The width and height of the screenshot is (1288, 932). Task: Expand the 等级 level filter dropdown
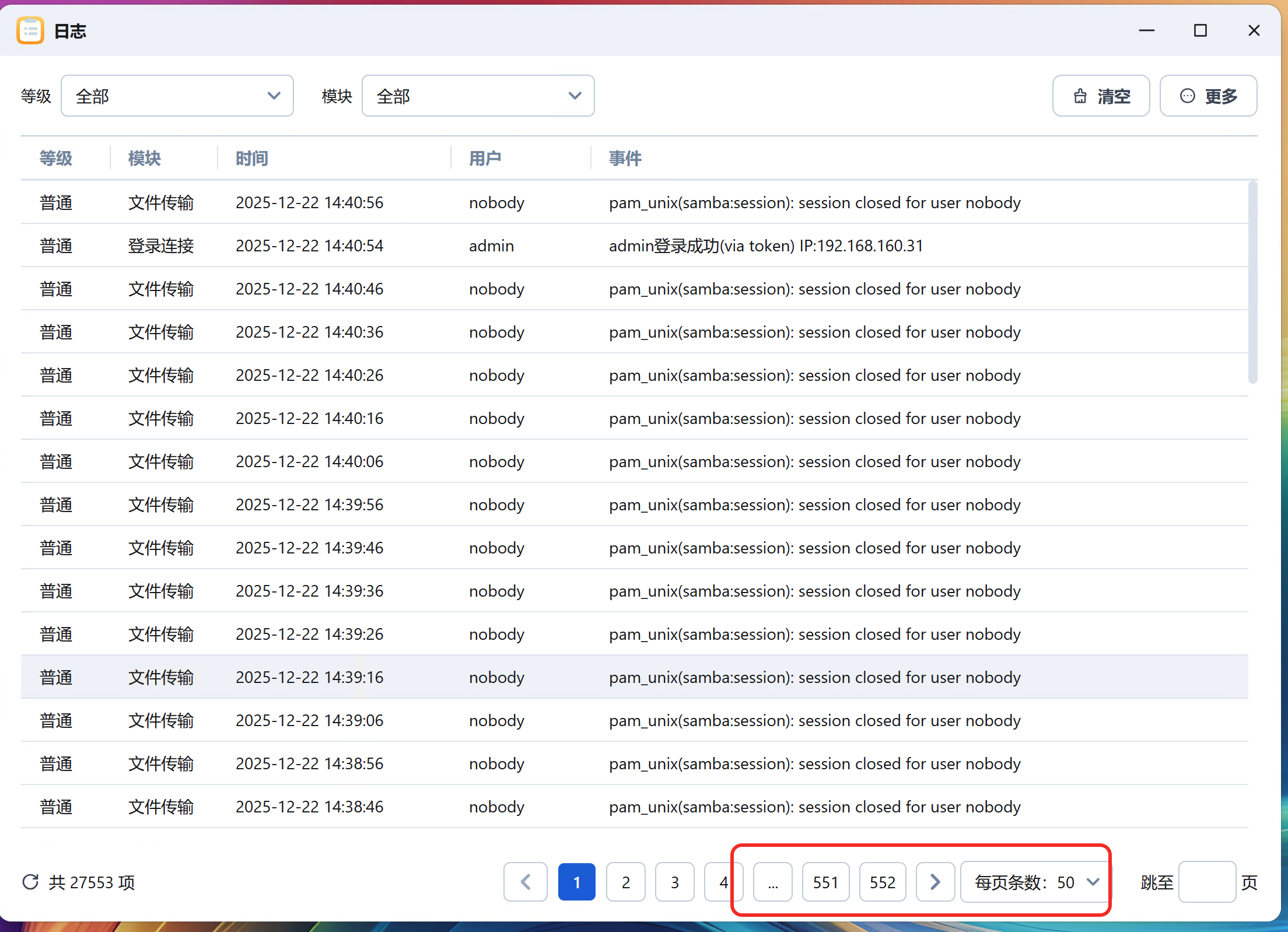[177, 96]
